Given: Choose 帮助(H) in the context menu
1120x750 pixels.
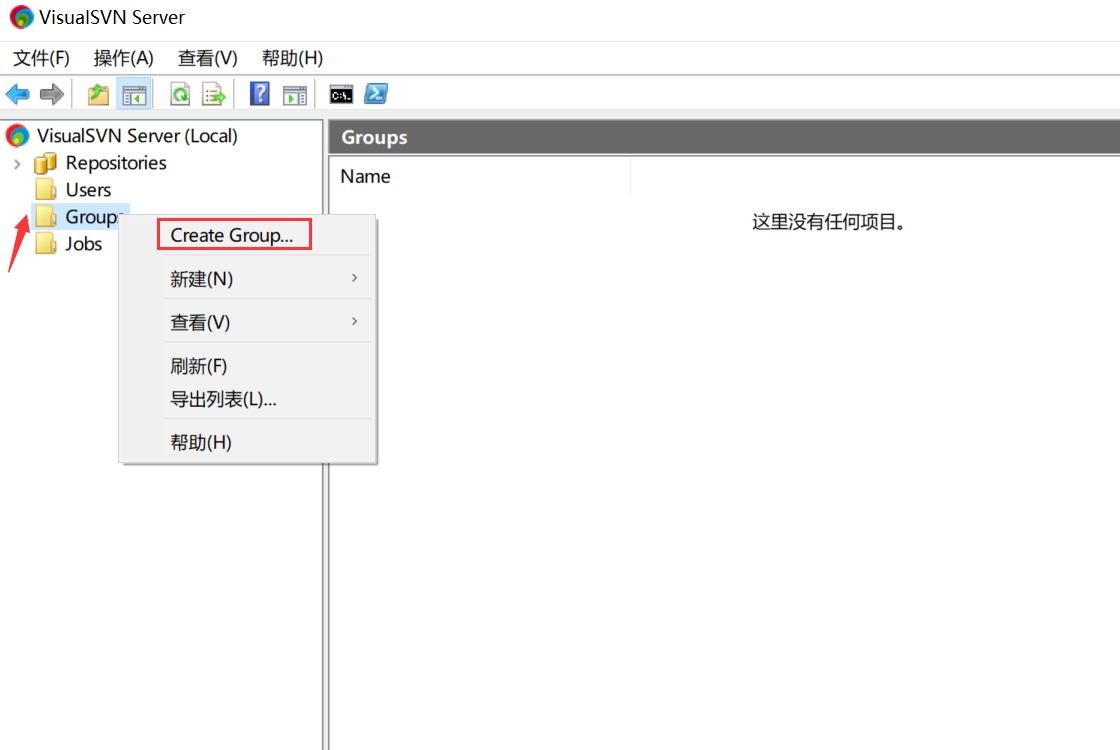Looking at the screenshot, I should click(x=247, y=442).
